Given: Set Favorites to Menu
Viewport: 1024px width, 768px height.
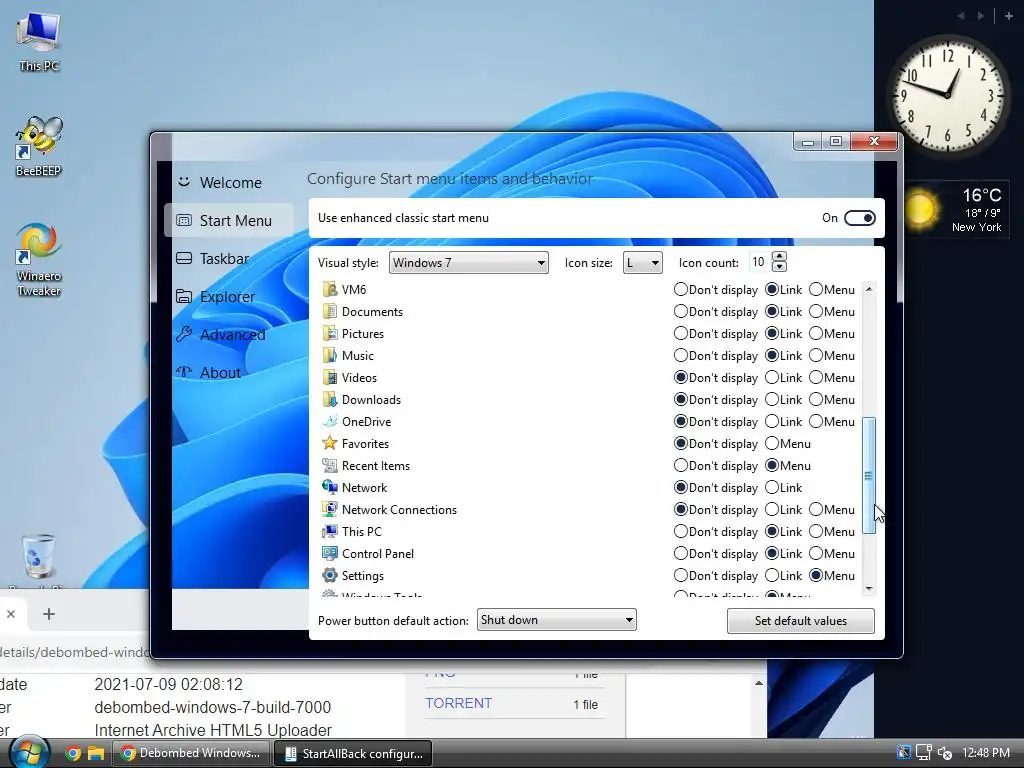Looking at the screenshot, I should [772, 443].
